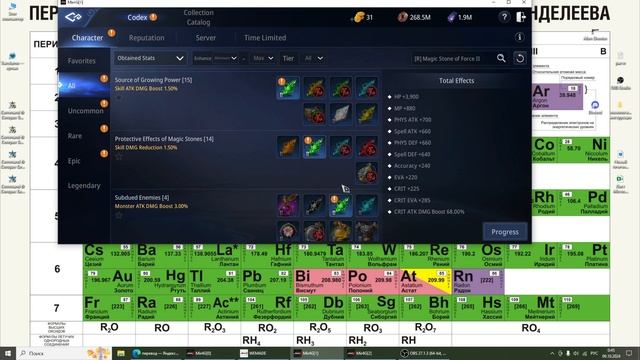This screenshot has height=360, width=640.
Task: Click the Windows taskbar search box
Action: pos(63,353)
